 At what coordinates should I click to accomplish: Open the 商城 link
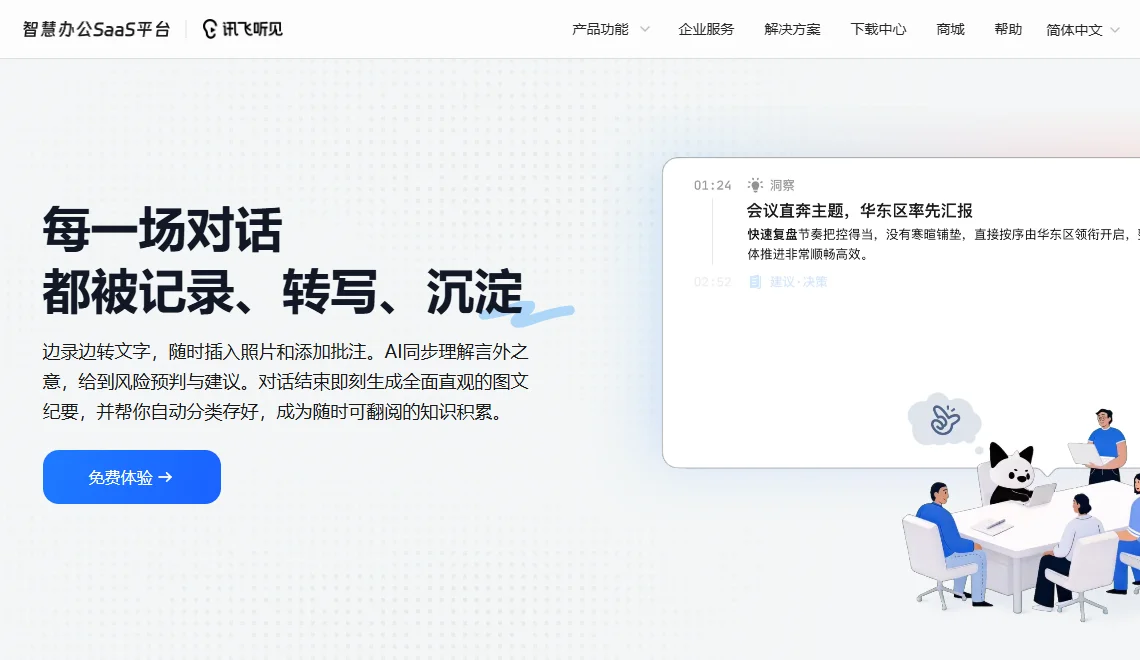tap(950, 29)
